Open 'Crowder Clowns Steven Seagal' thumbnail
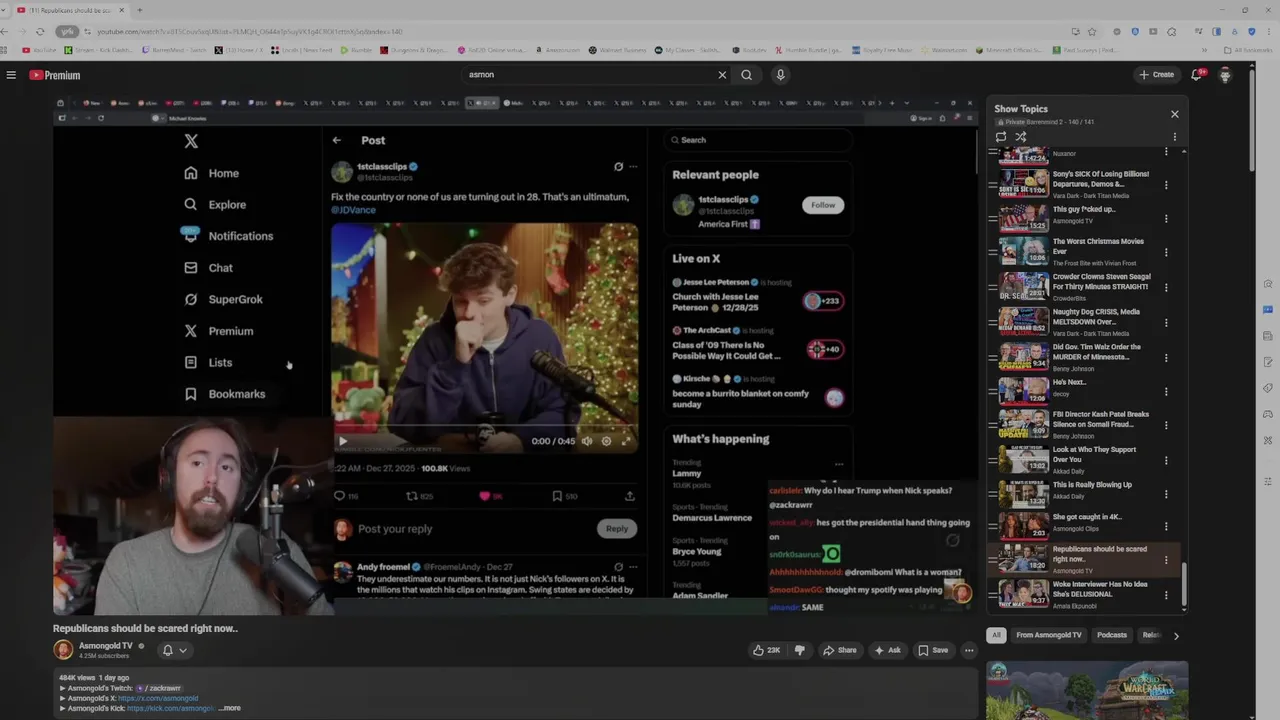The image size is (1280, 720). pos(1024,286)
